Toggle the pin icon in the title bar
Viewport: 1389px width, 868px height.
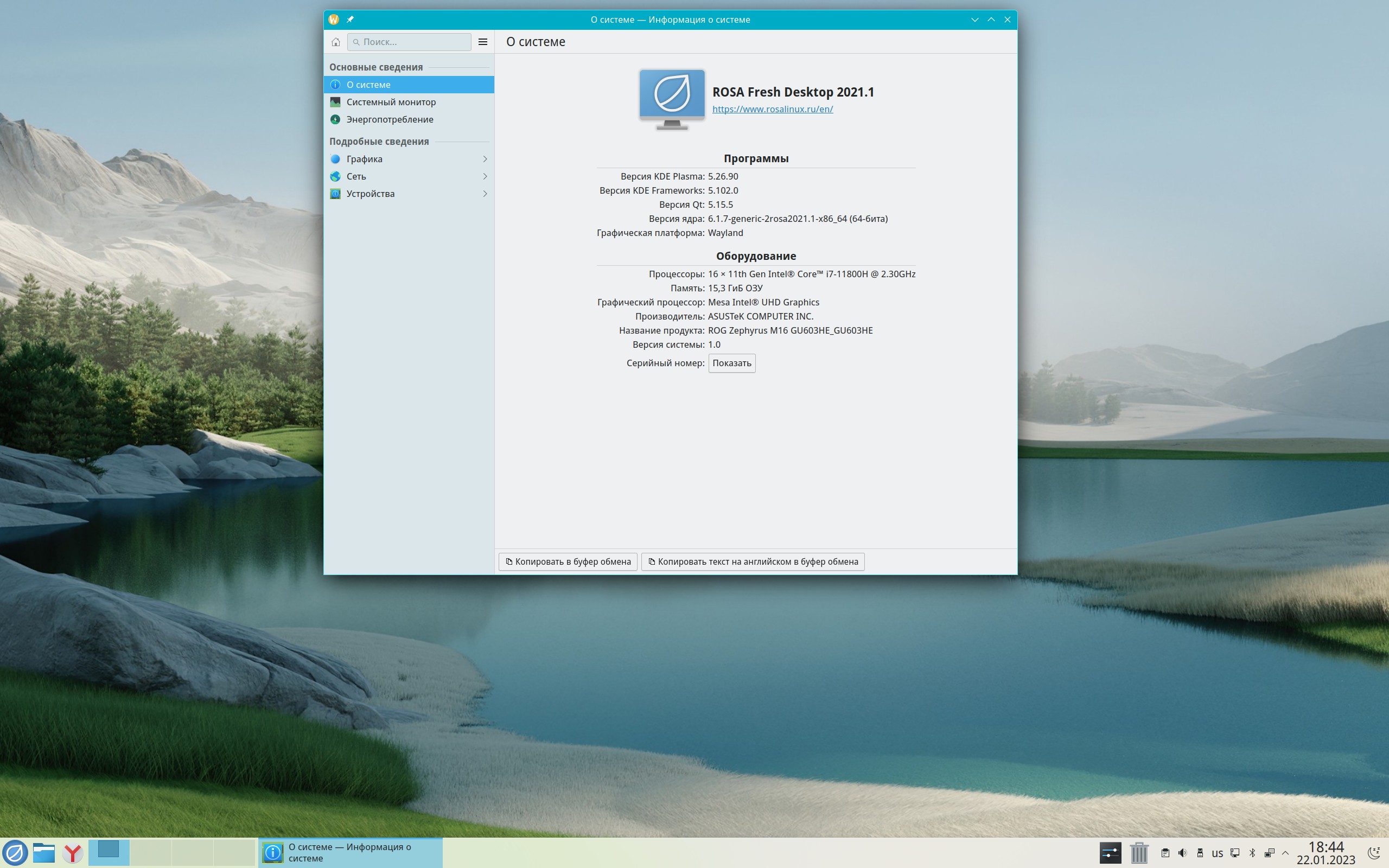(350, 20)
